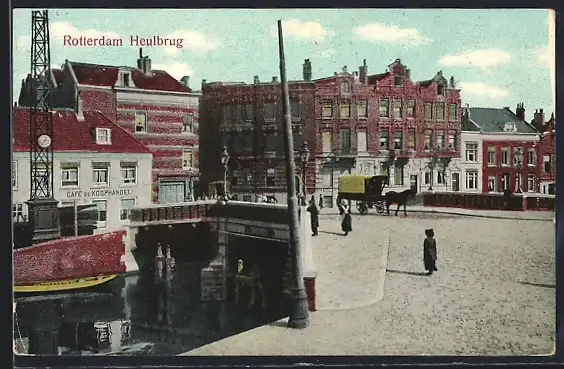Viewport: 564px width, 369px height.
Task: Select the yellow horse-drawn covered wagon
Action: (361, 193)
